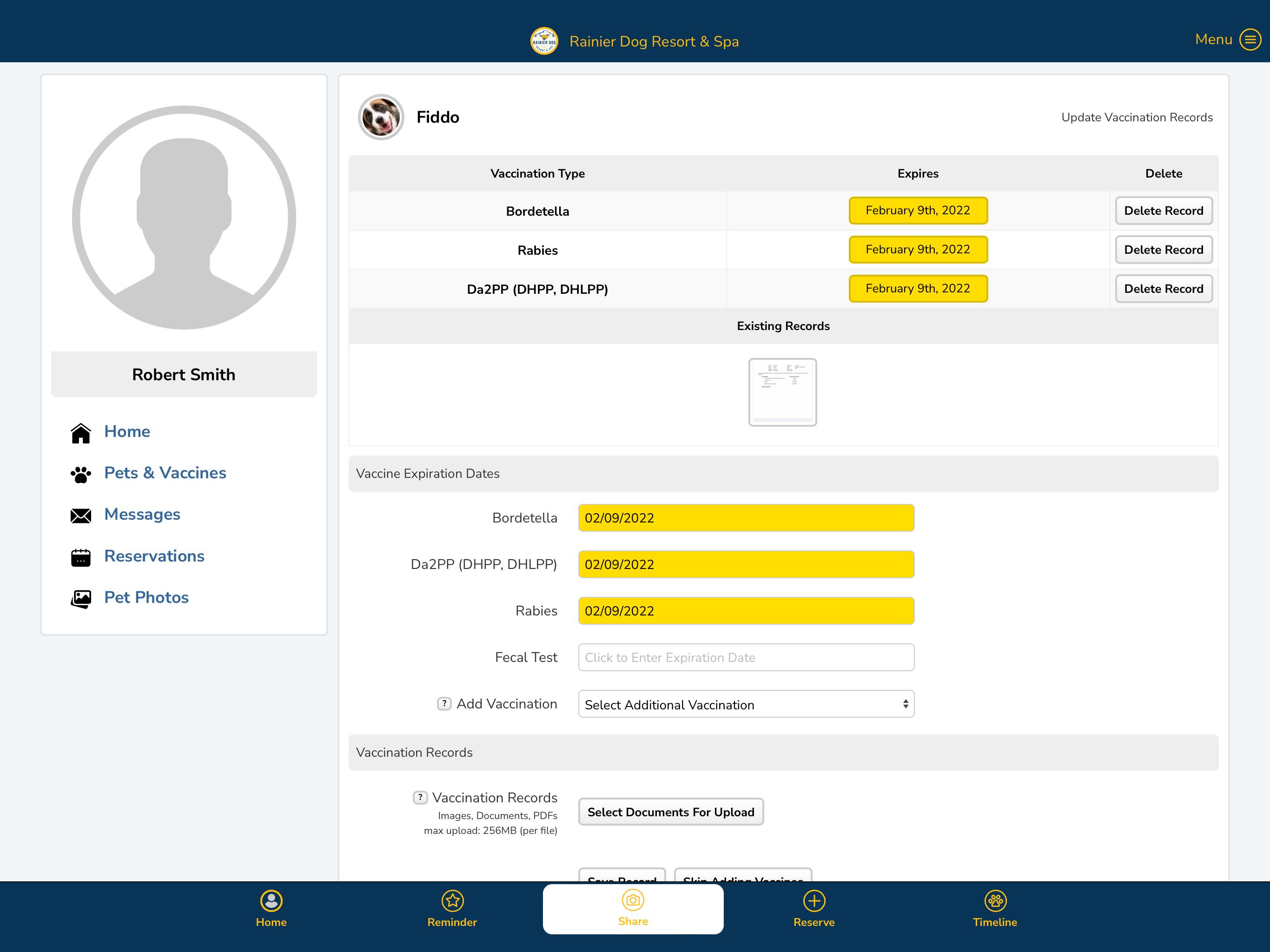
Task: Click the Update Vaccination Records text
Action: click(1137, 117)
